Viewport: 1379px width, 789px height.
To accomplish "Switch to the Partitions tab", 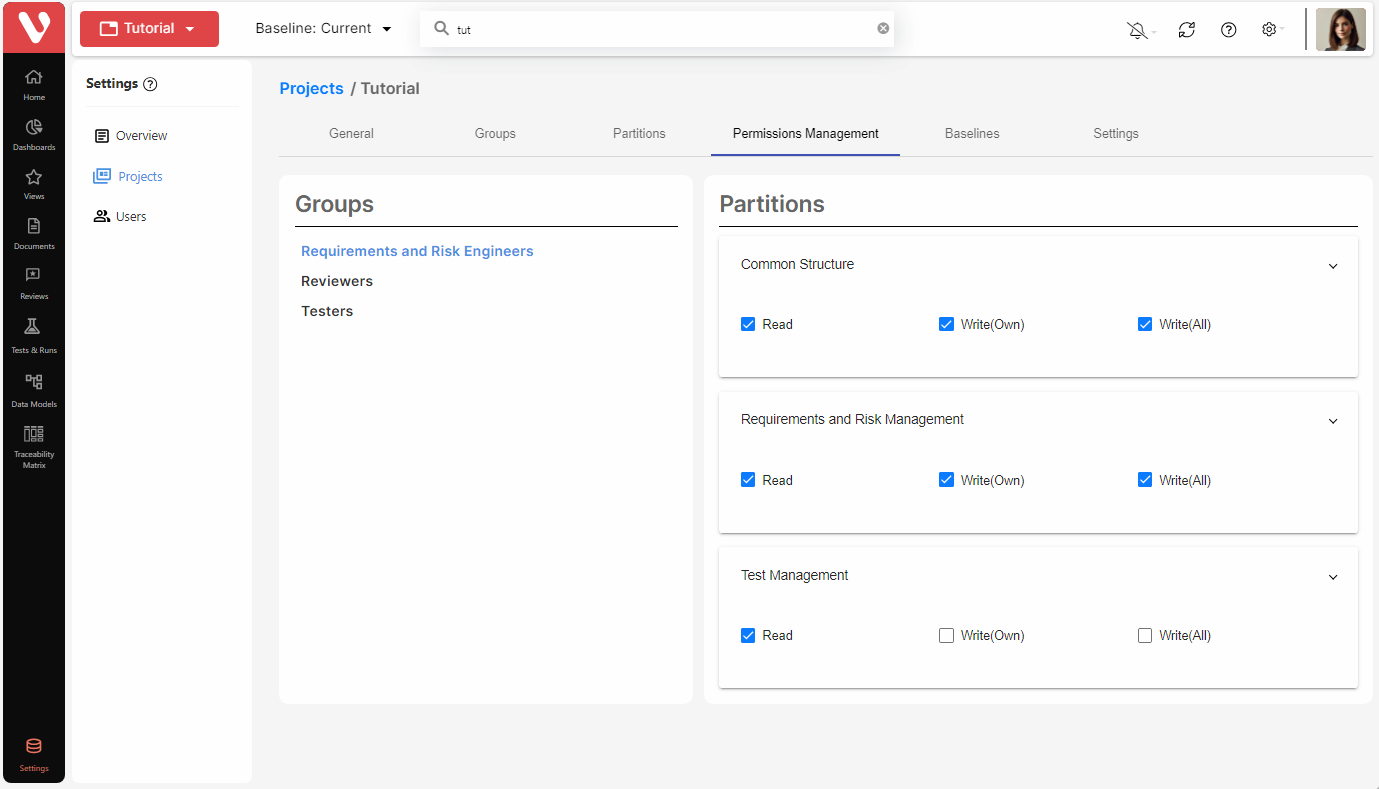I will click(x=639, y=133).
